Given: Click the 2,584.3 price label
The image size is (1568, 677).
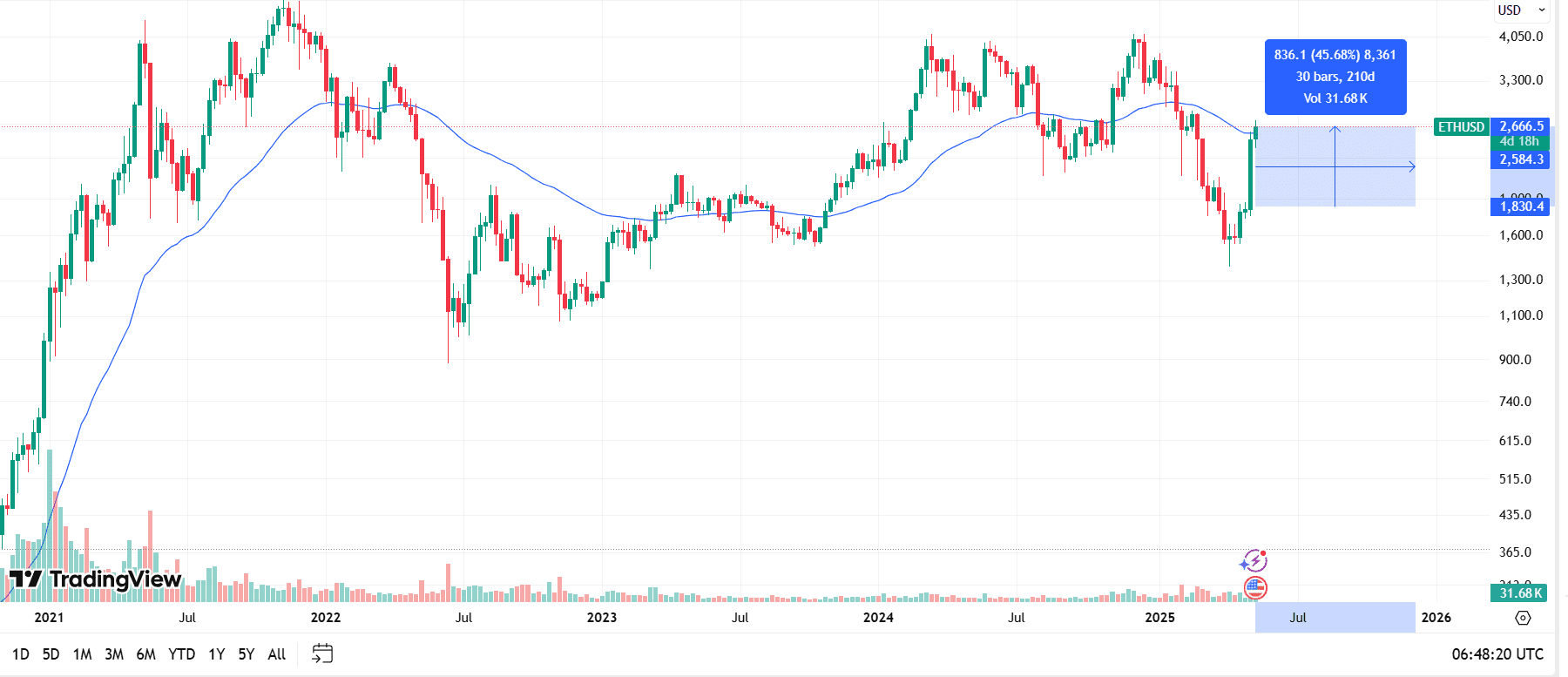Looking at the screenshot, I should [1520, 159].
